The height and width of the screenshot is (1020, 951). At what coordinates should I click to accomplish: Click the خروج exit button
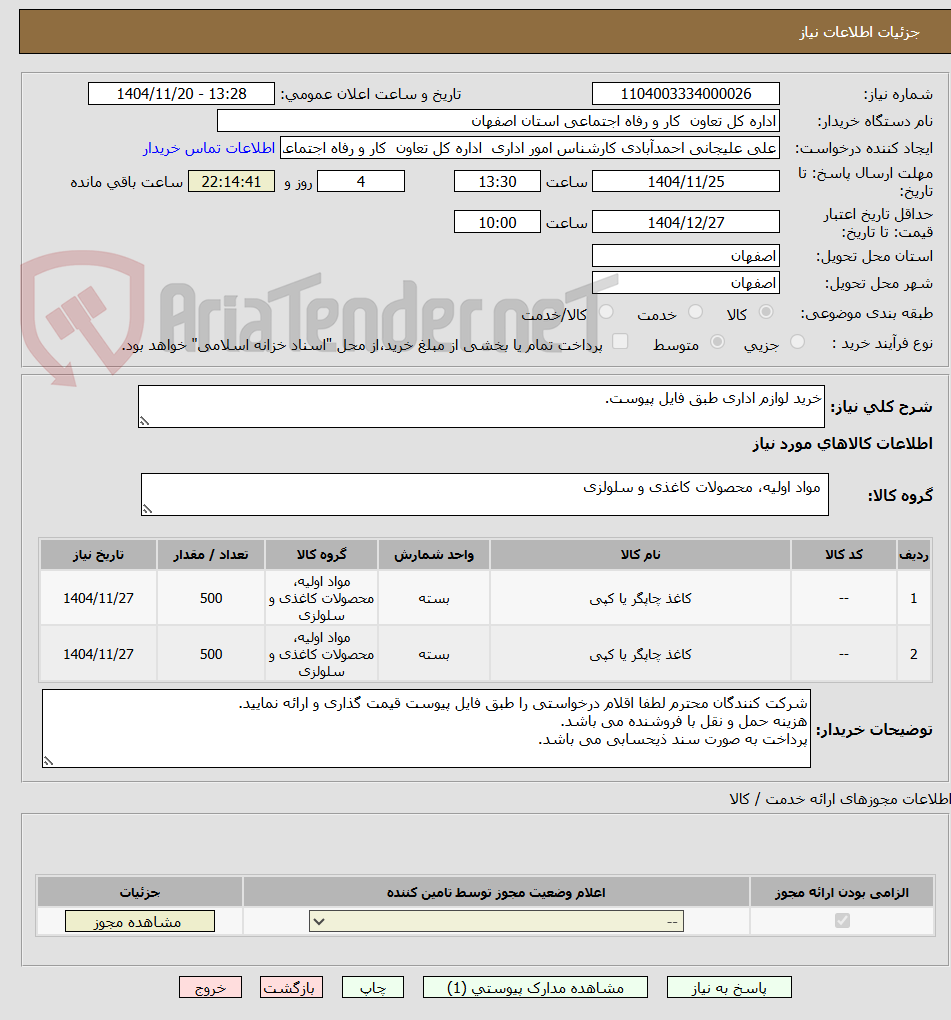(210, 987)
